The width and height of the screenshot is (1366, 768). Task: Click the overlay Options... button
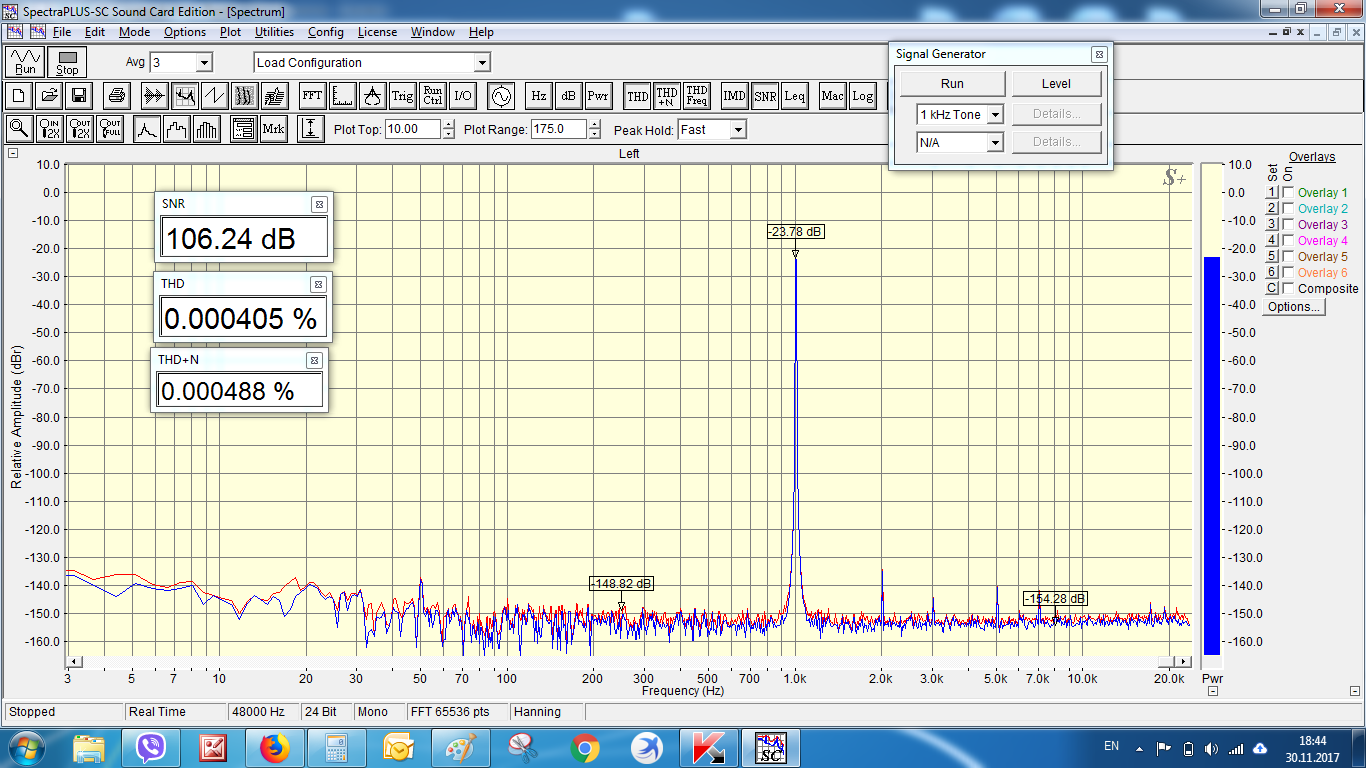(x=1293, y=307)
